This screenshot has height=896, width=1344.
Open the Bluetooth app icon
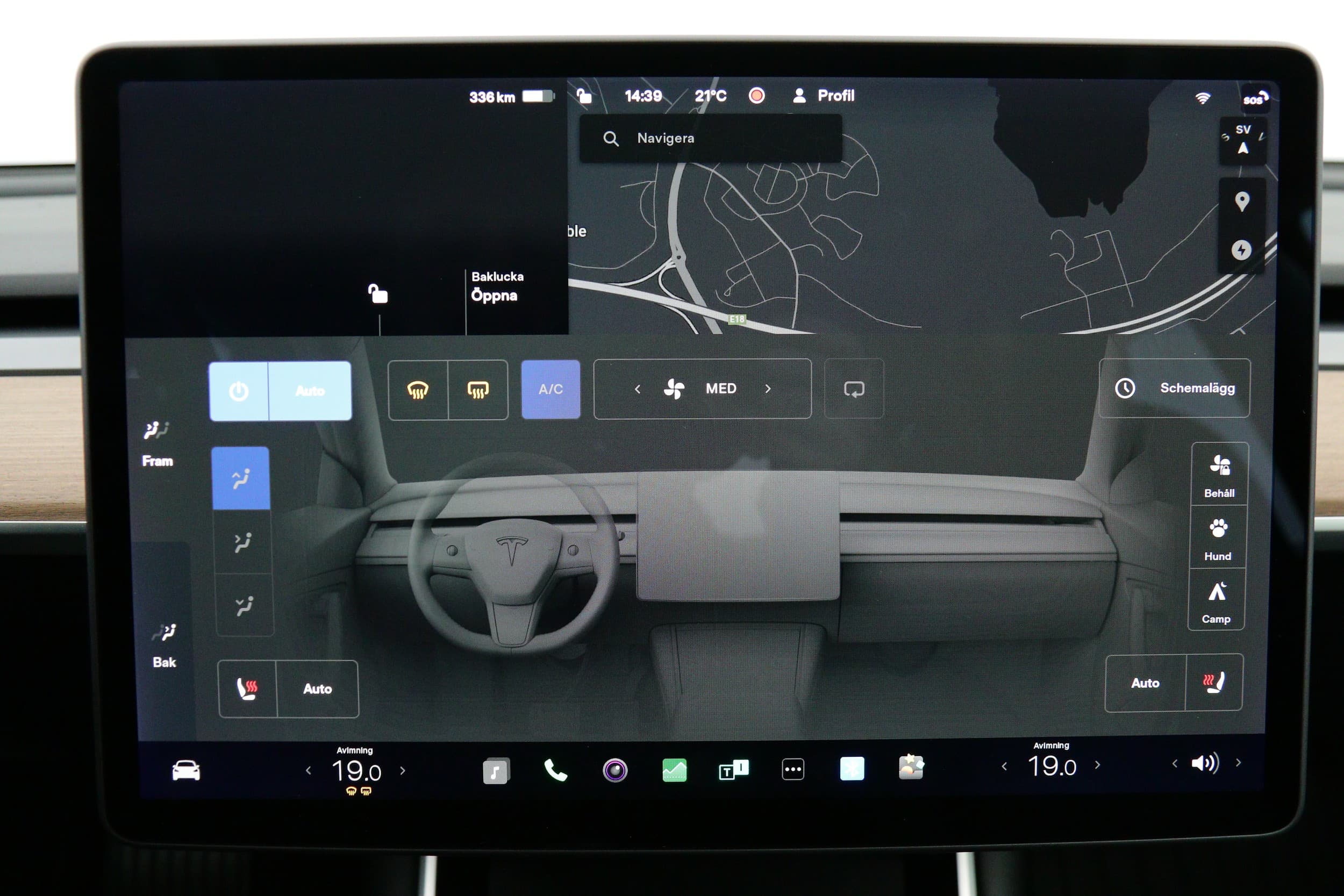(x=852, y=769)
